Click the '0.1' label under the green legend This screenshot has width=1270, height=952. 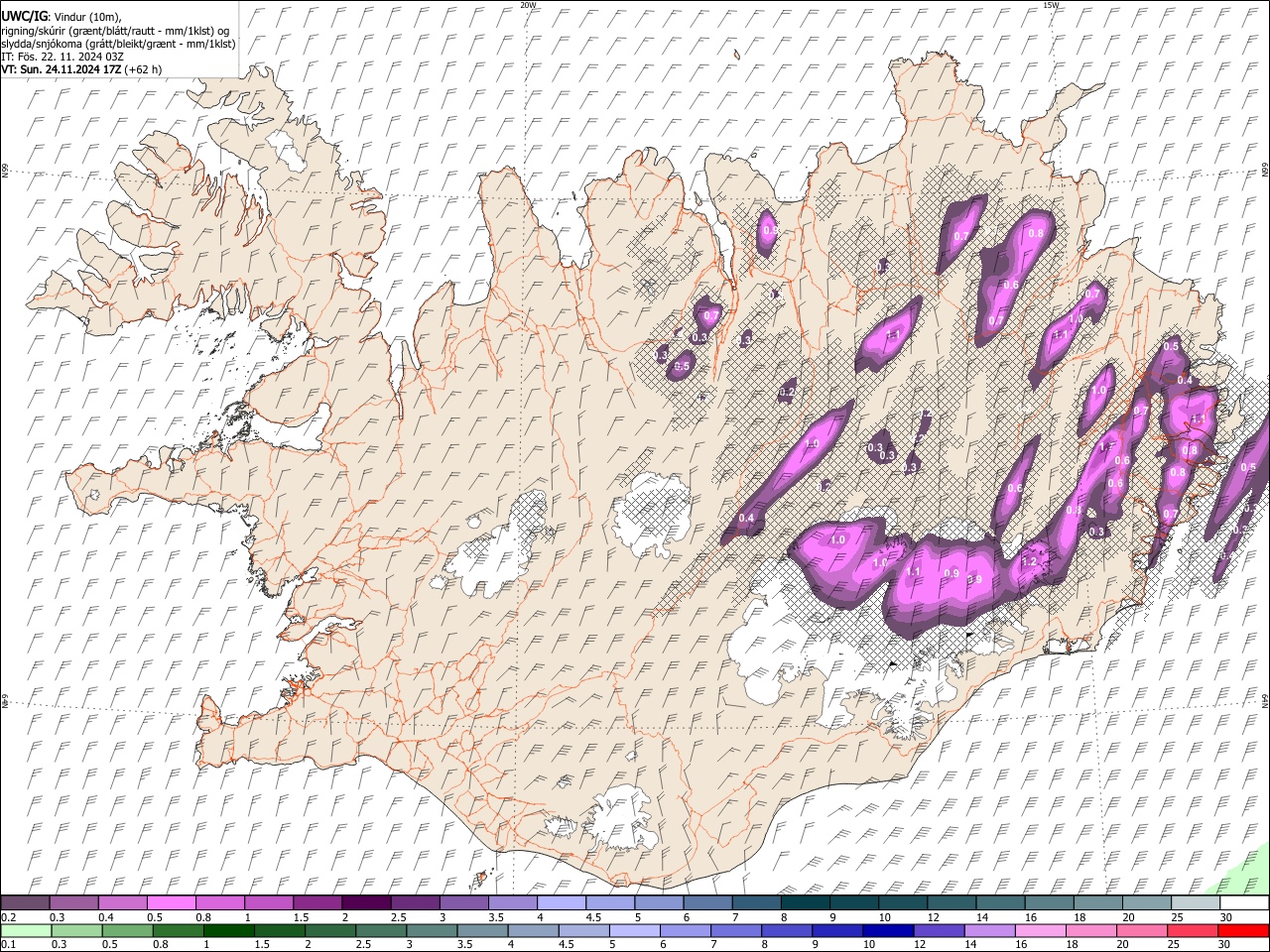tap(7, 944)
